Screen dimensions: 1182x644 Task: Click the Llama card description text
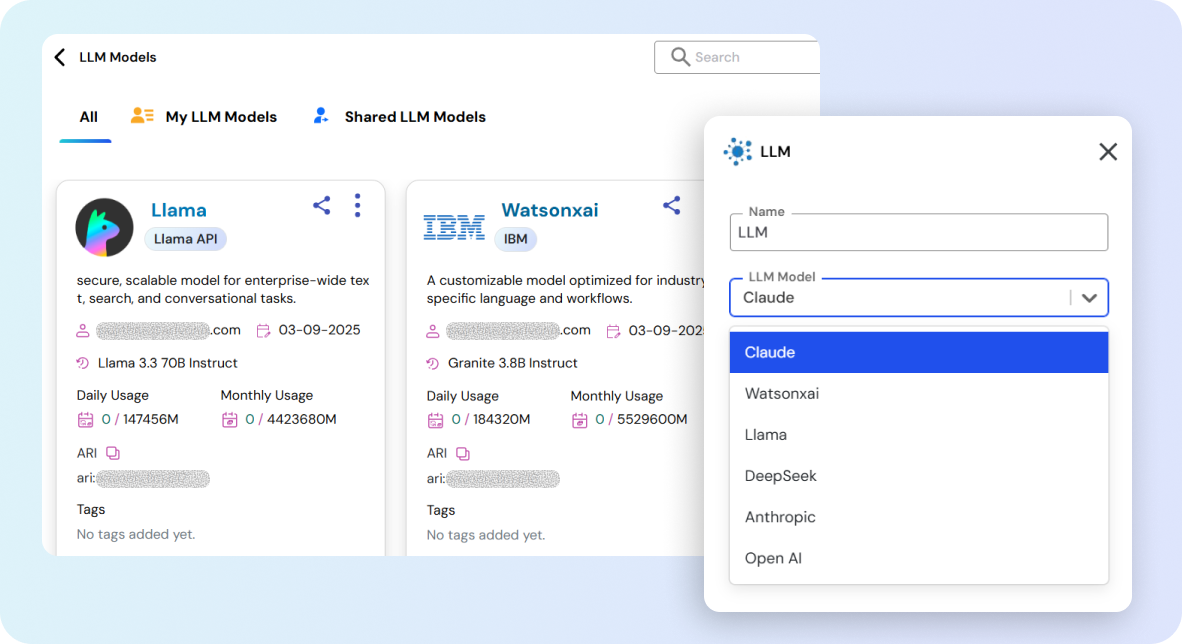pyautogui.click(x=223, y=290)
